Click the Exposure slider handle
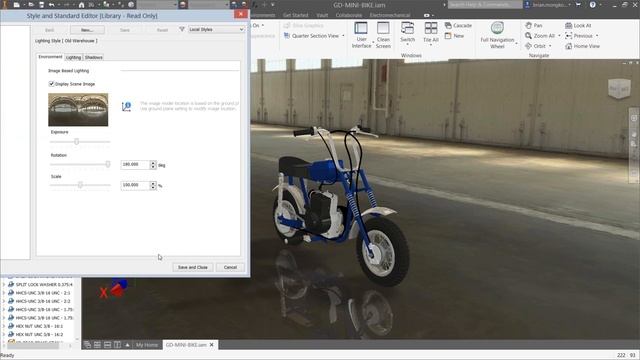Image resolution: width=640 pixels, height=360 pixels. tap(76, 142)
